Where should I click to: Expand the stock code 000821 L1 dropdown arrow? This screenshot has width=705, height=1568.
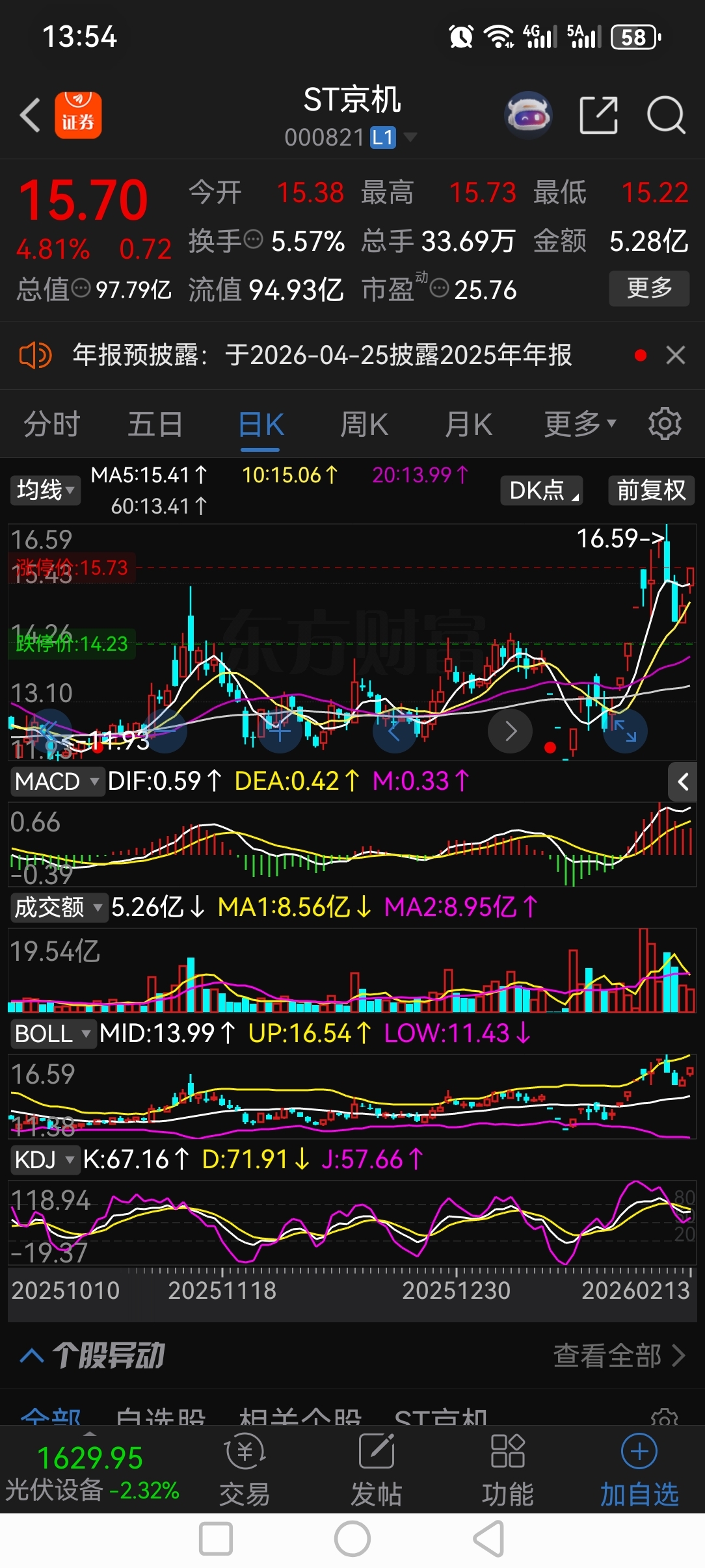[x=410, y=137]
